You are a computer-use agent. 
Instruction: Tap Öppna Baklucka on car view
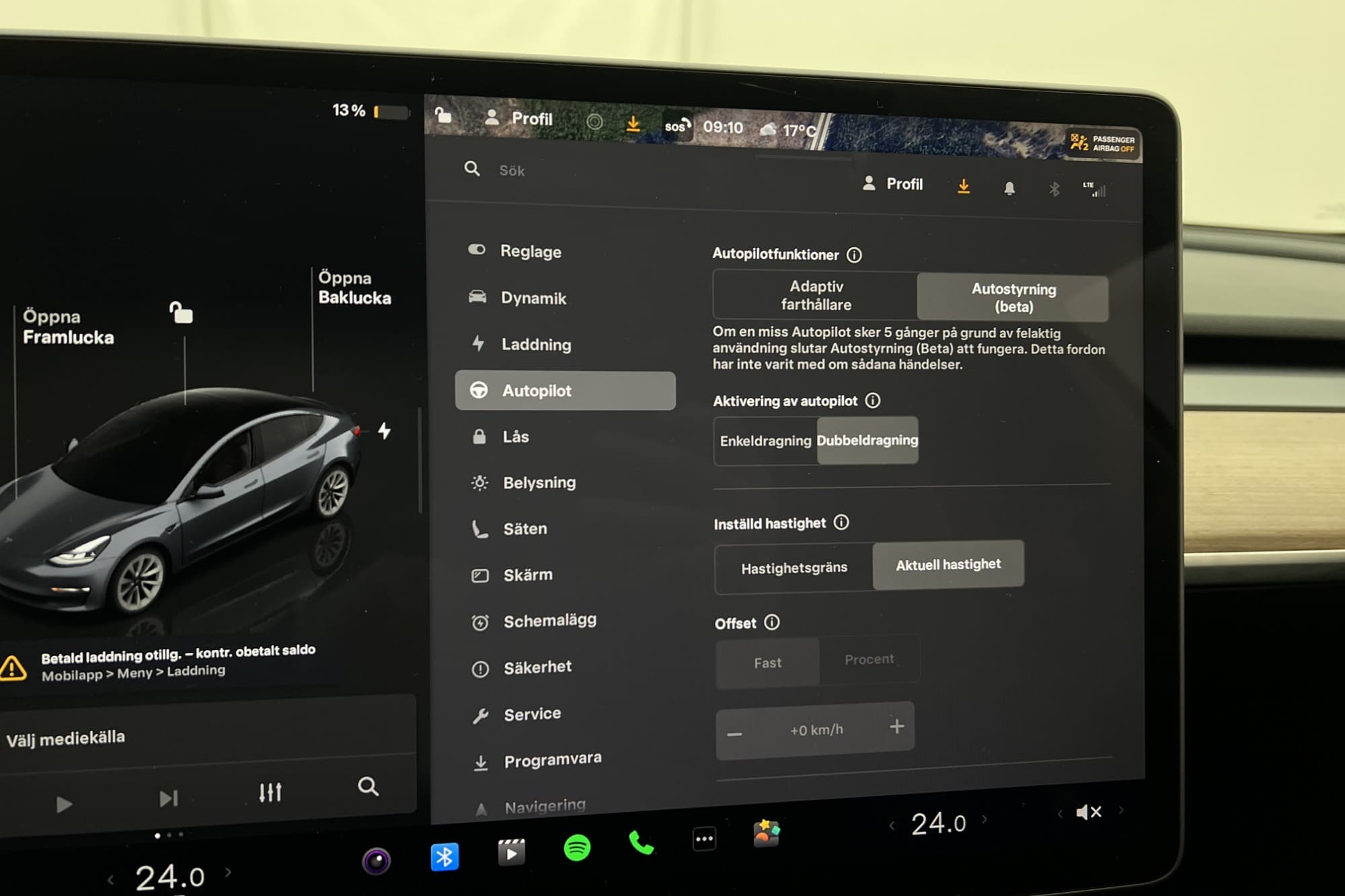[354, 288]
